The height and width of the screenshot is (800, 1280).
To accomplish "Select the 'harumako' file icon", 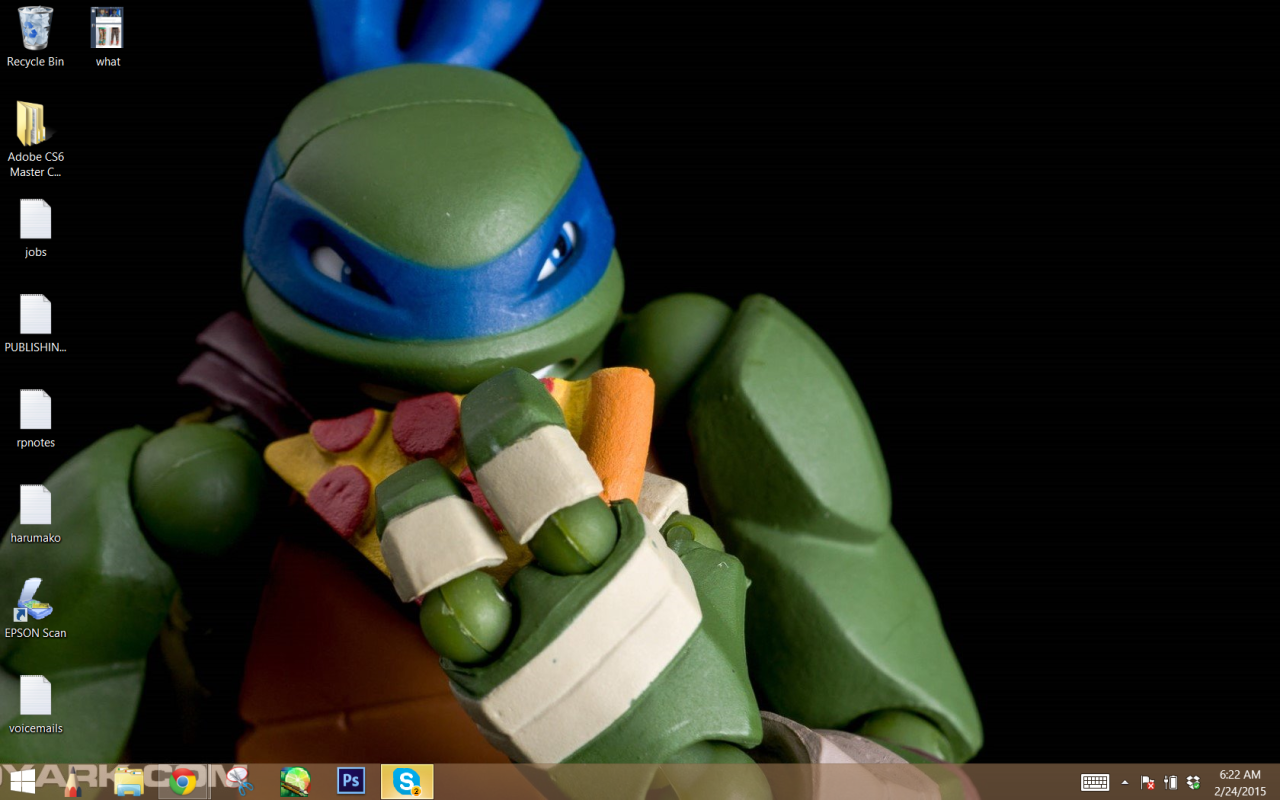I will [x=35, y=513].
